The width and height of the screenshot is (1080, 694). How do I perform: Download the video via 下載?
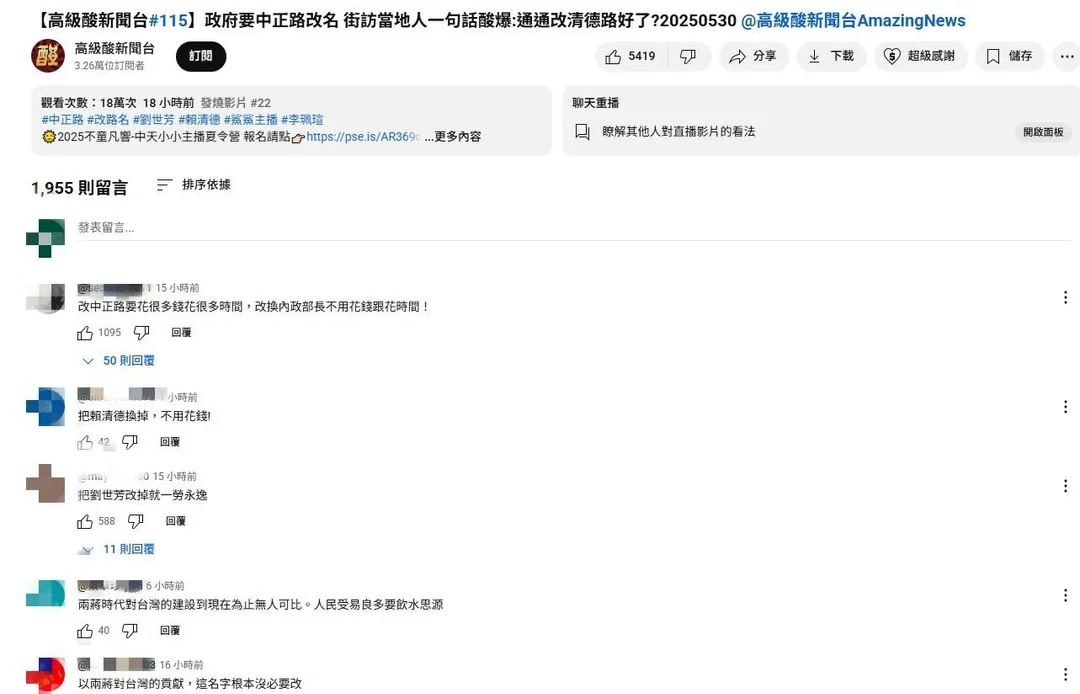point(831,56)
